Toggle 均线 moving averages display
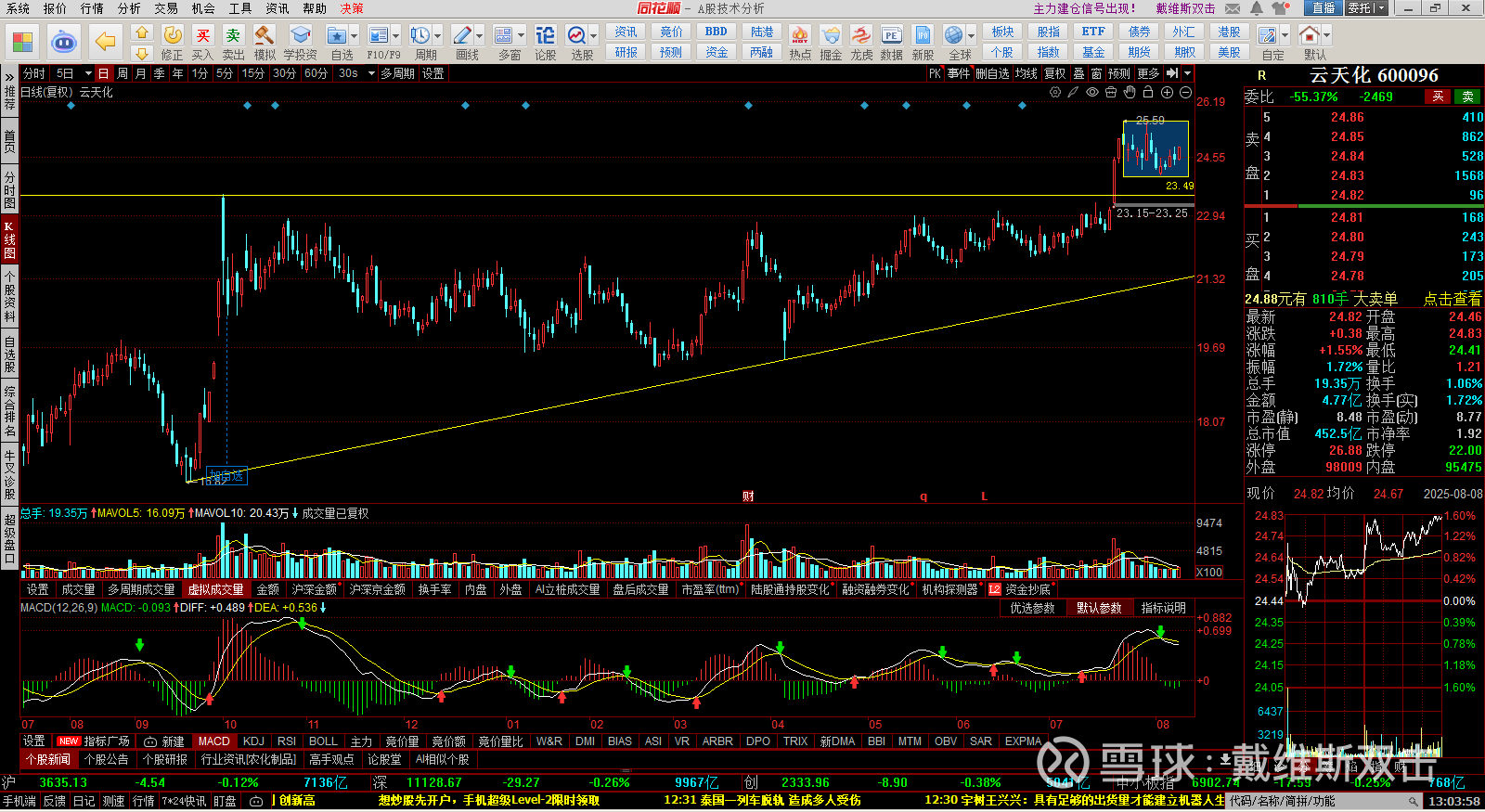Viewport: 1485px width, 812px height. tap(1026, 73)
